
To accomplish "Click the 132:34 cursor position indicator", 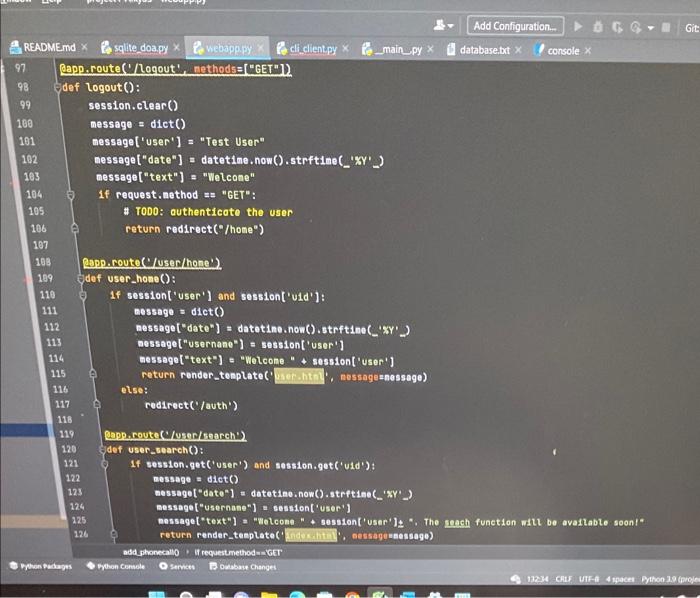I will click(538, 579).
